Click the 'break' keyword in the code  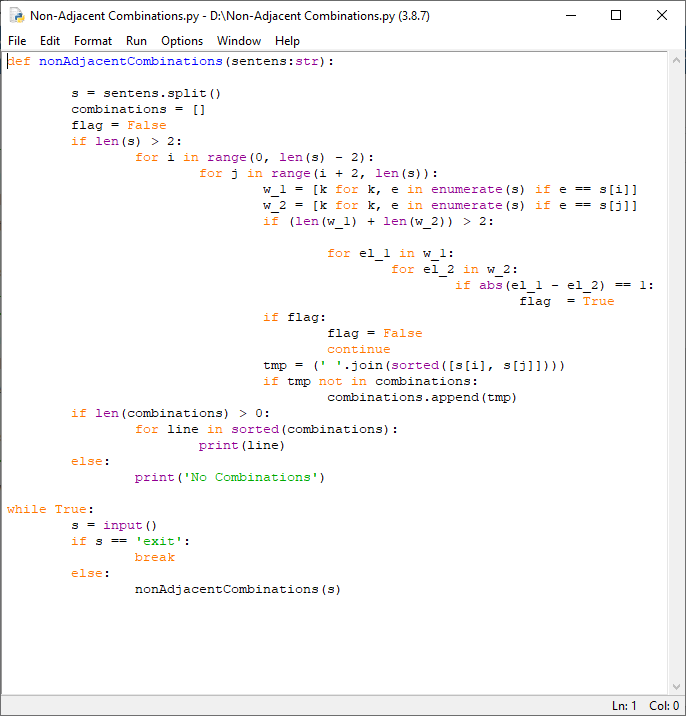pyautogui.click(x=155, y=557)
